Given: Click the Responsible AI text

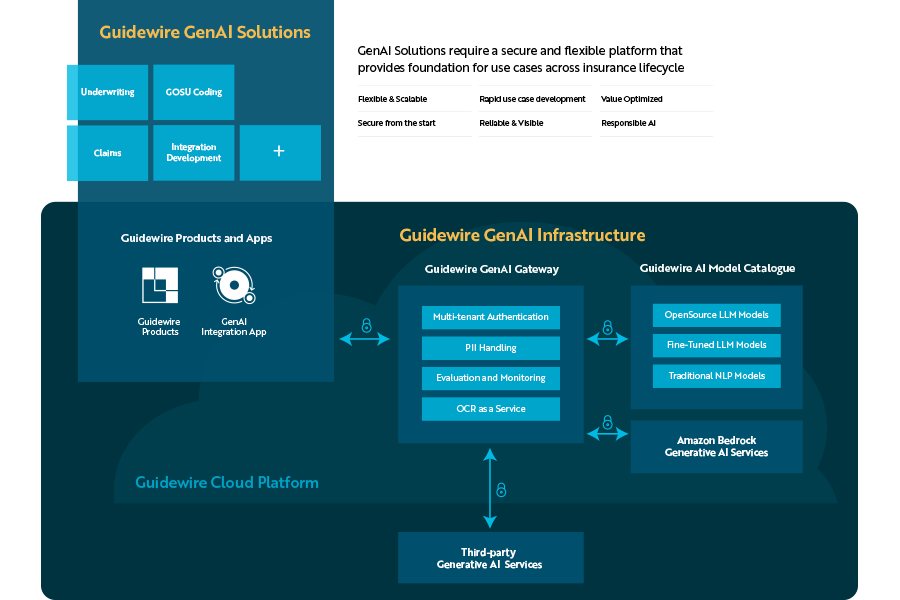Looking at the screenshot, I should tap(629, 123).
